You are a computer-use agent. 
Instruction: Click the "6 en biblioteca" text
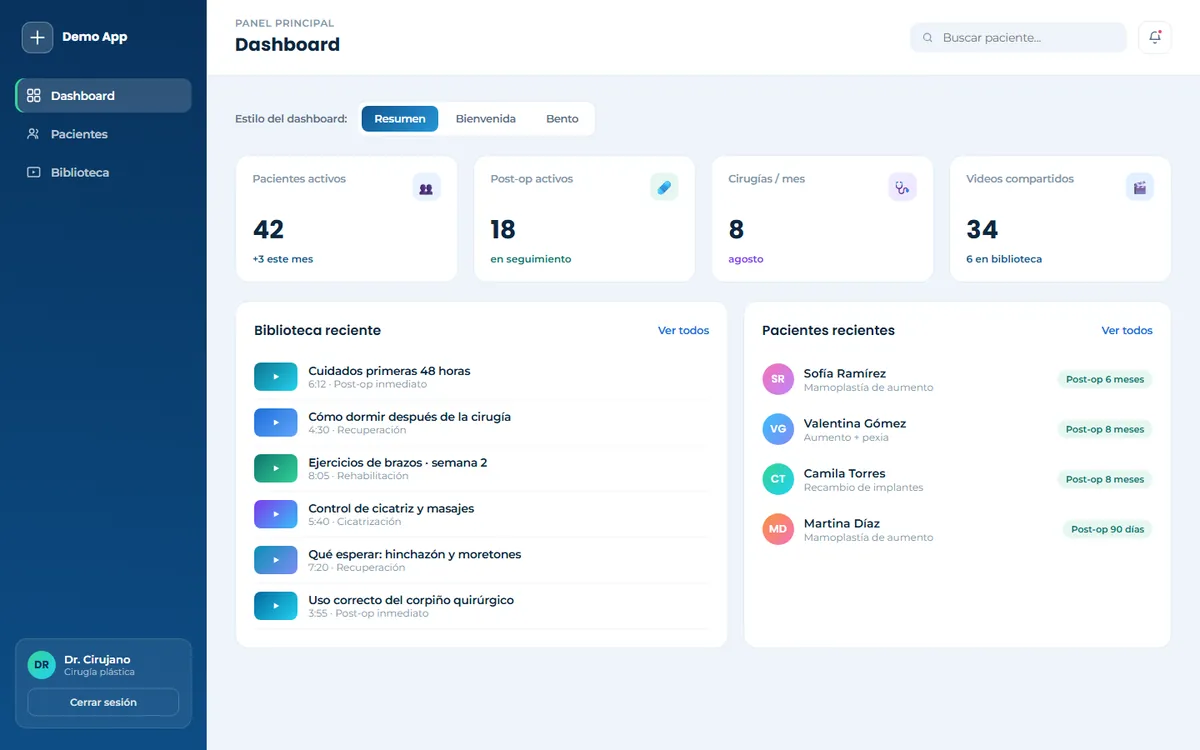point(1004,259)
